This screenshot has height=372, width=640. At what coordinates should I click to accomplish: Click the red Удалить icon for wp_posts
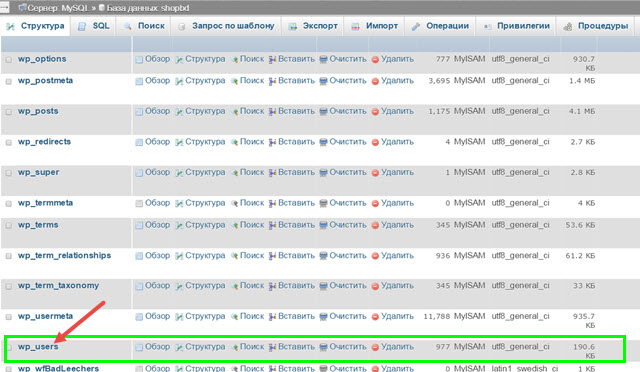tap(376, 112)
